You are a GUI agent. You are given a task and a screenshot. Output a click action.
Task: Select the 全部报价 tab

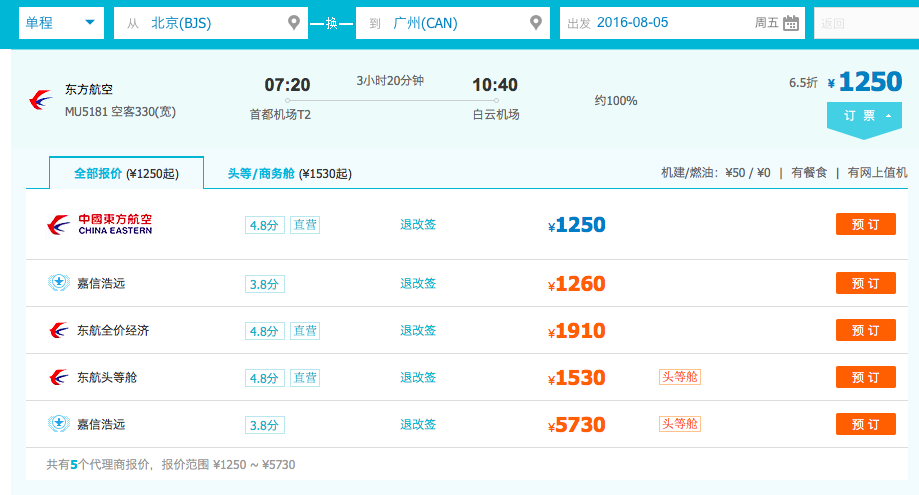coord(127,173)
